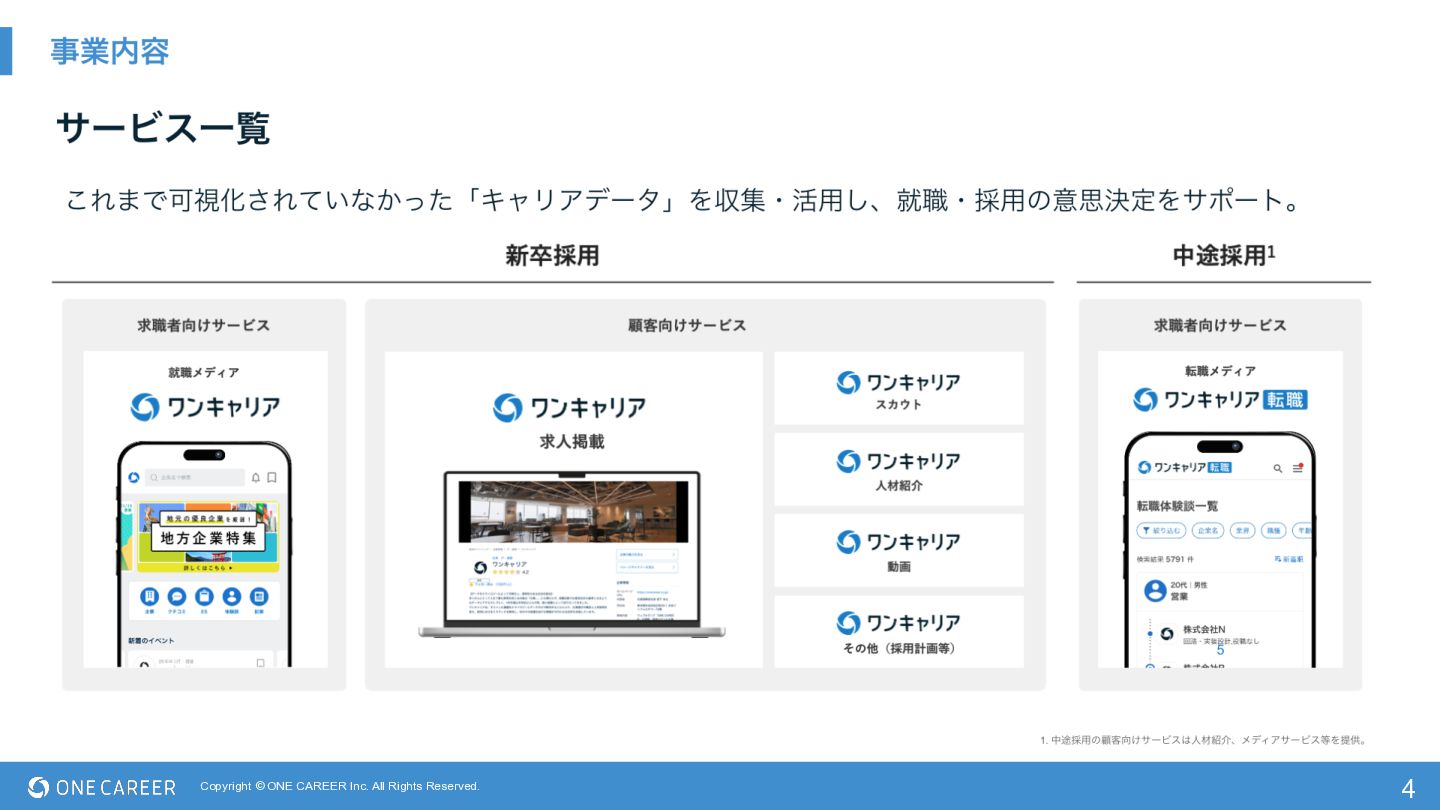This screenshot has height=810, width=1440.
Task: Click the magnifier search icon in the right phone
Action: 1278,467
